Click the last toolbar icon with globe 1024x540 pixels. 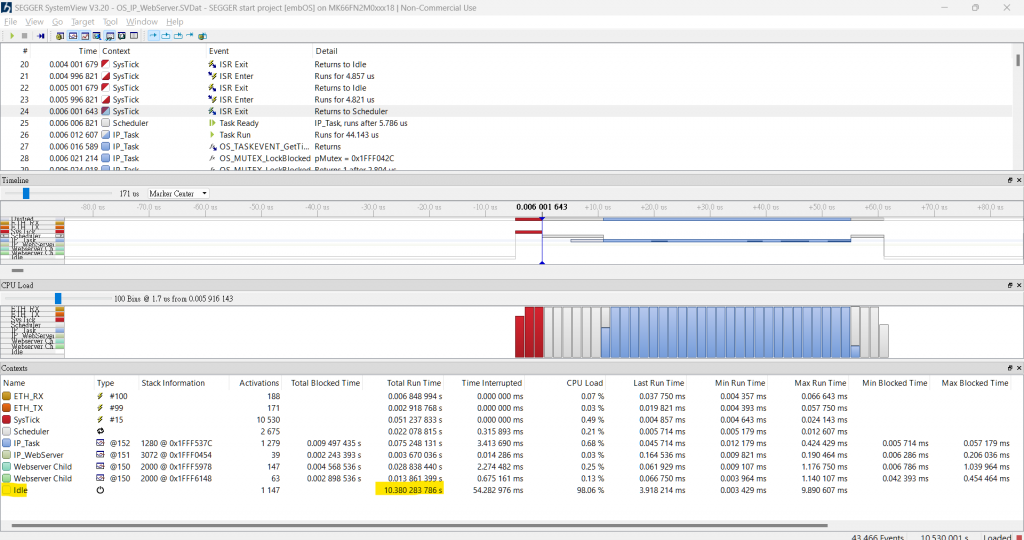tap(202, 36)
